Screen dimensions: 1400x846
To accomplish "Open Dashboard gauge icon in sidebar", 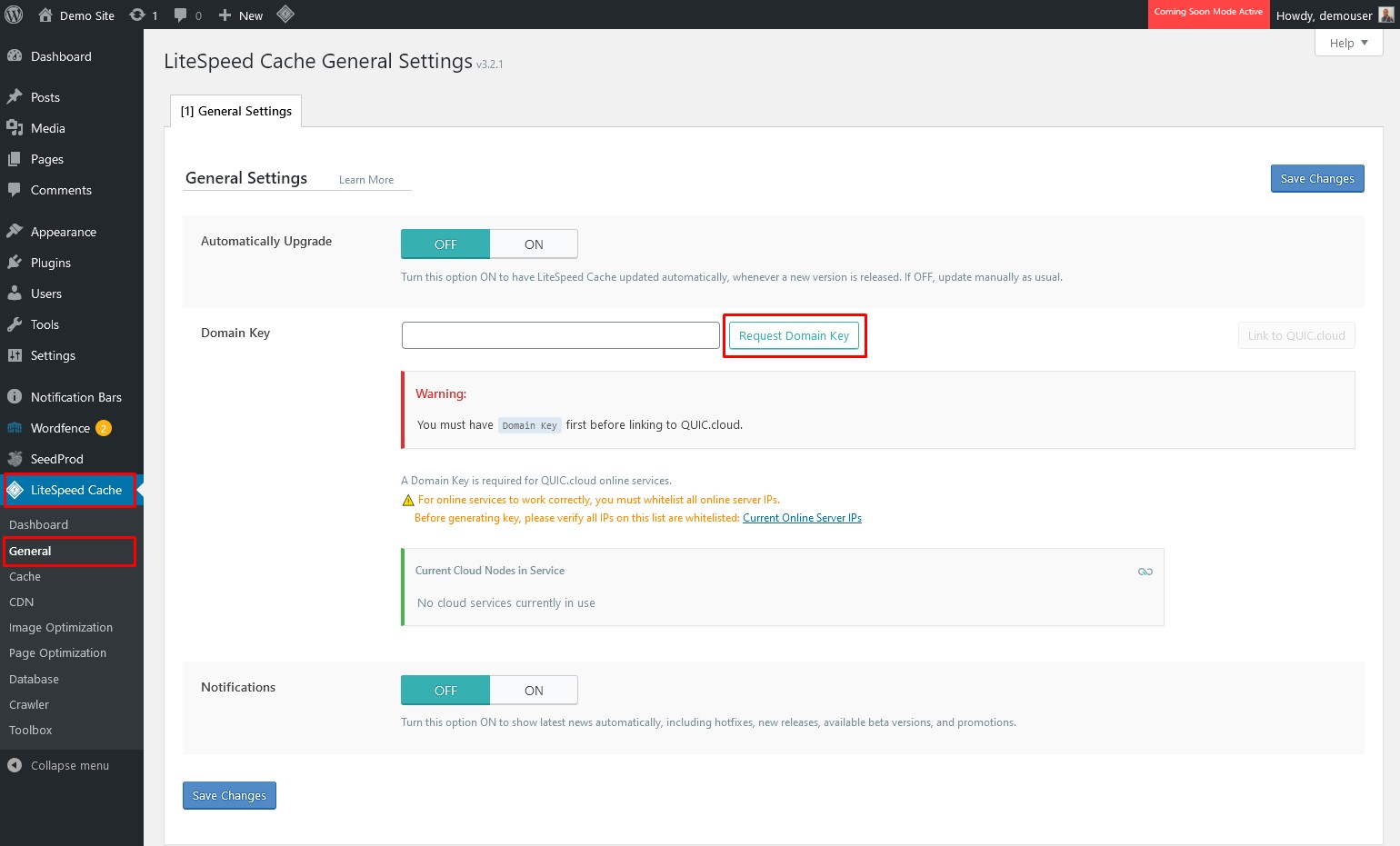I will click(x=15, y=56).
